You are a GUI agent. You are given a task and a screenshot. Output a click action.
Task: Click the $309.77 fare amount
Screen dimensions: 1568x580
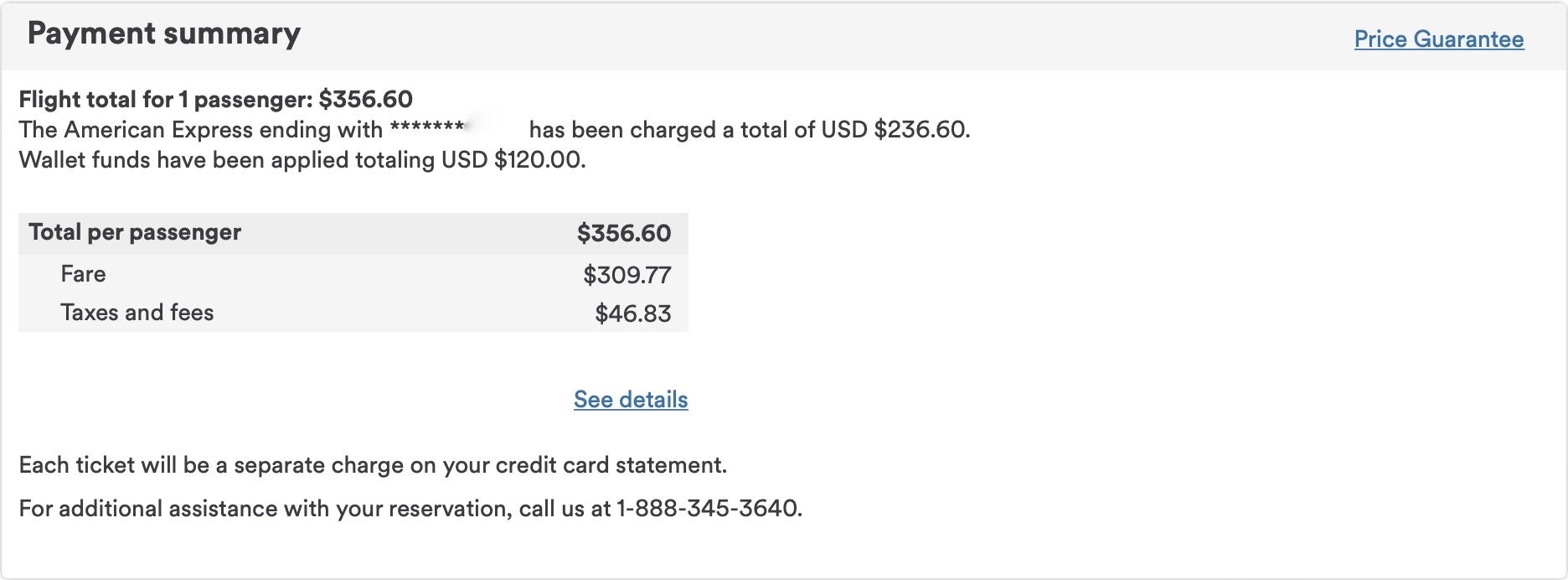(x=627, y=275)
